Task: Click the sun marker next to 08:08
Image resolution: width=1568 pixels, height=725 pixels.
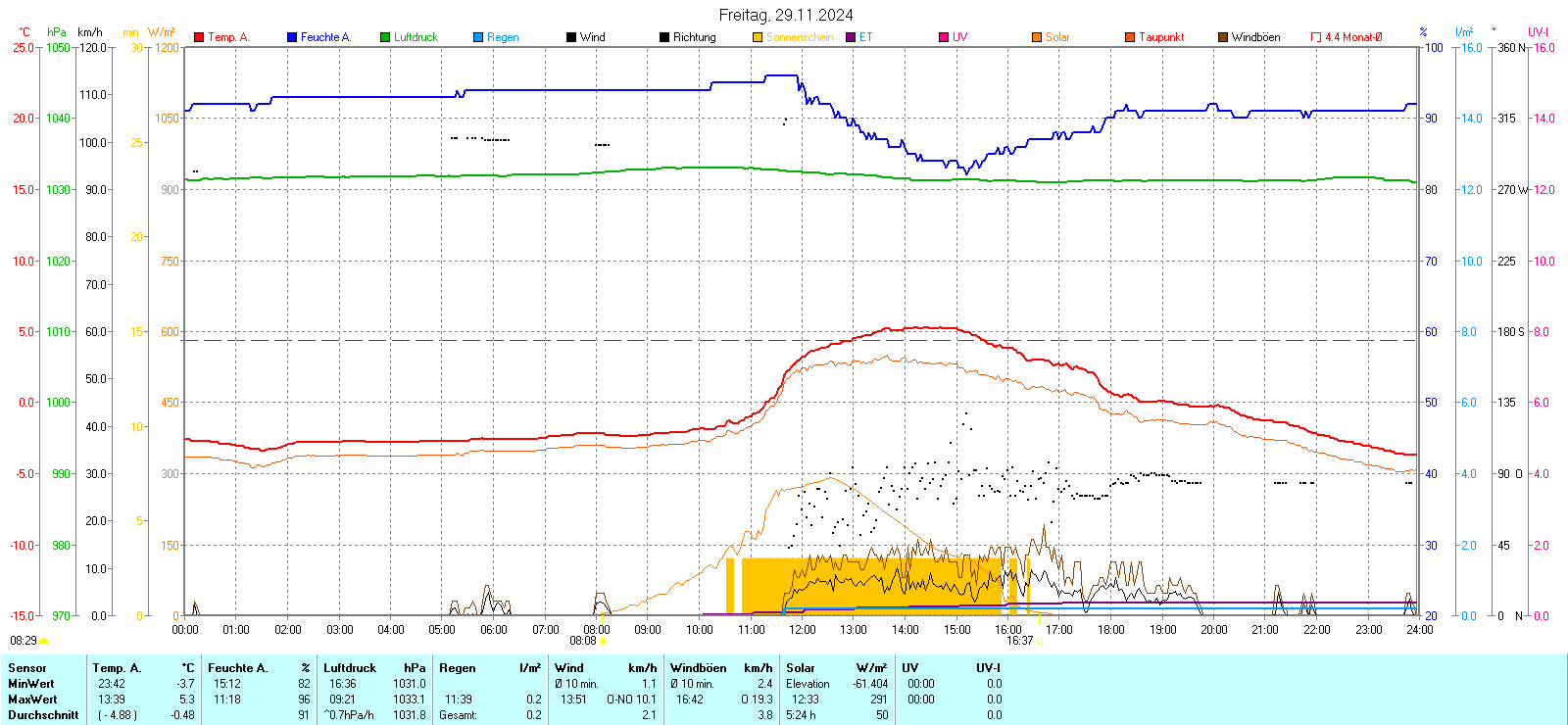Action: point(602,641)
